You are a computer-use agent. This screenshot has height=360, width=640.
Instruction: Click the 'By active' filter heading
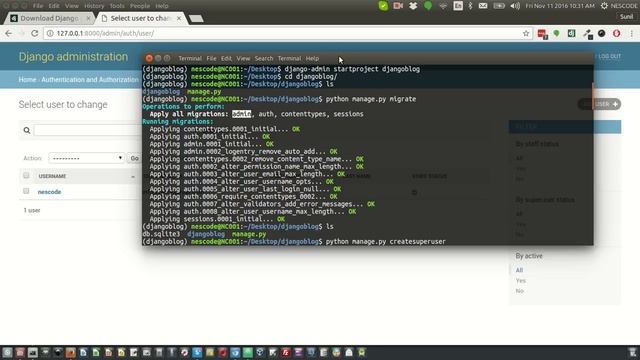pyautogui.click(x=529, y=256)
